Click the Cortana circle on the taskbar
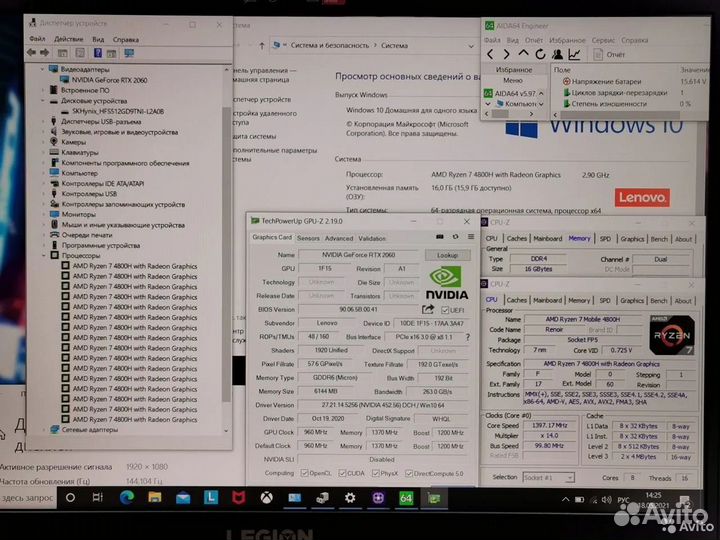The image size is (720, 540). [x=70, y=497]
